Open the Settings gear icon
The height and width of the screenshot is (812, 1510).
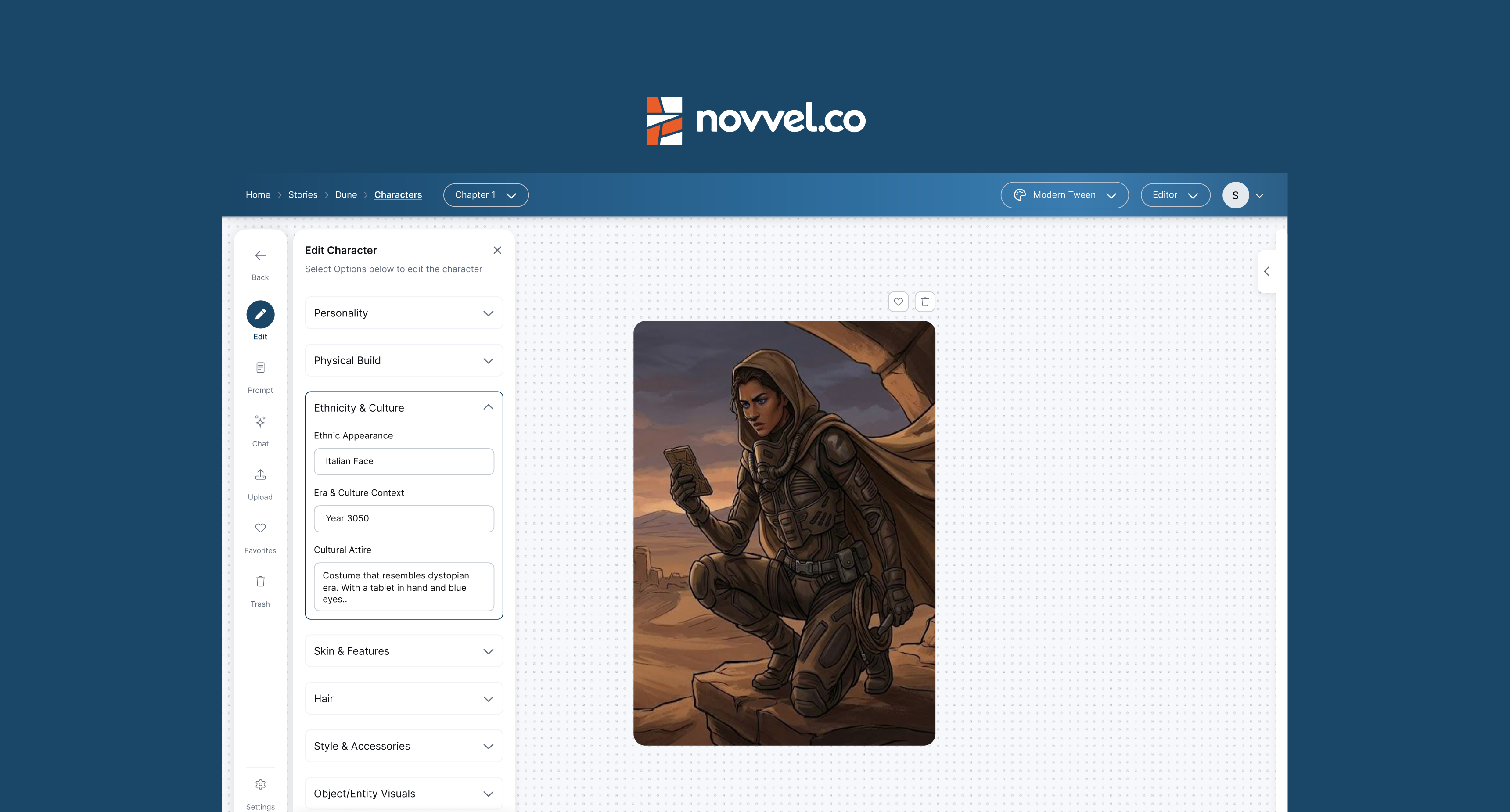coord(260,784)
